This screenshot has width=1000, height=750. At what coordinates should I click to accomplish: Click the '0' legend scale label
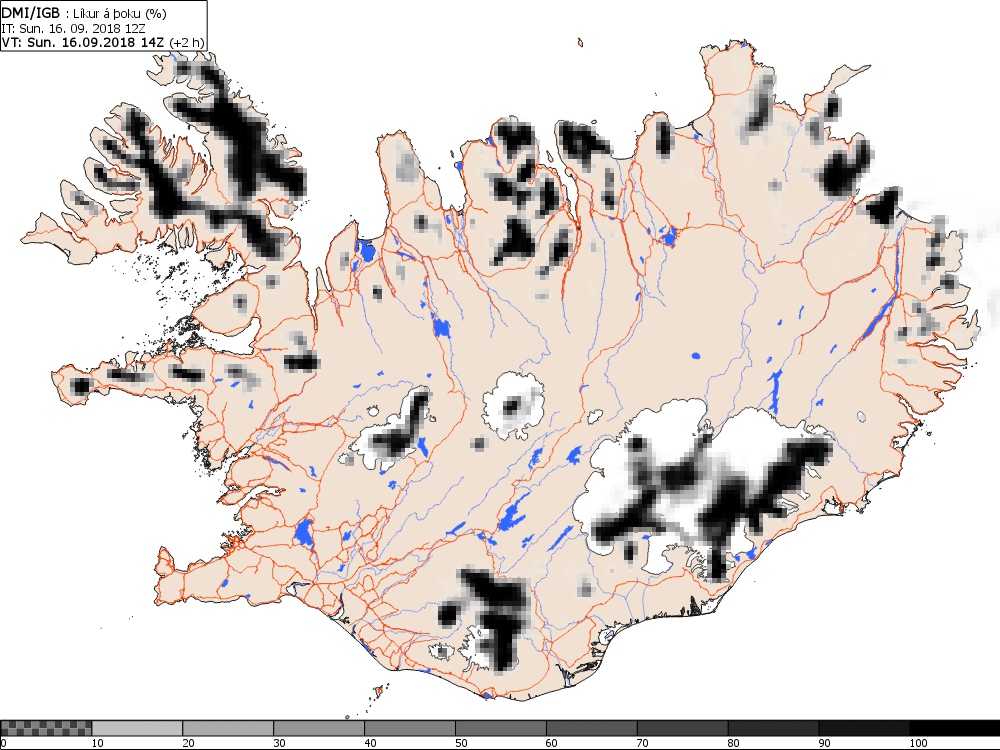click(x=3, y=743)
